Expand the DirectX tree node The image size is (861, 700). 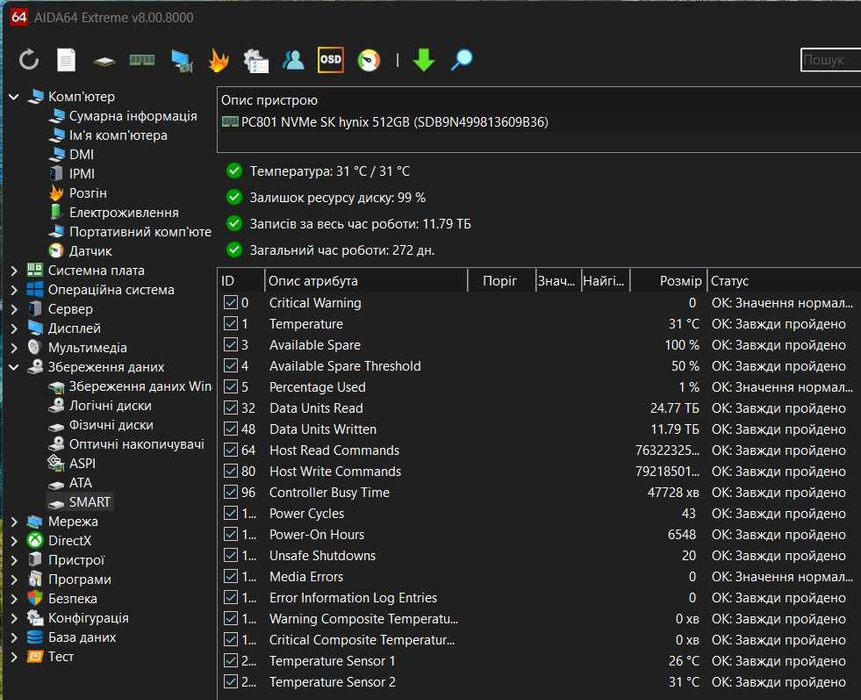point(14,541)
